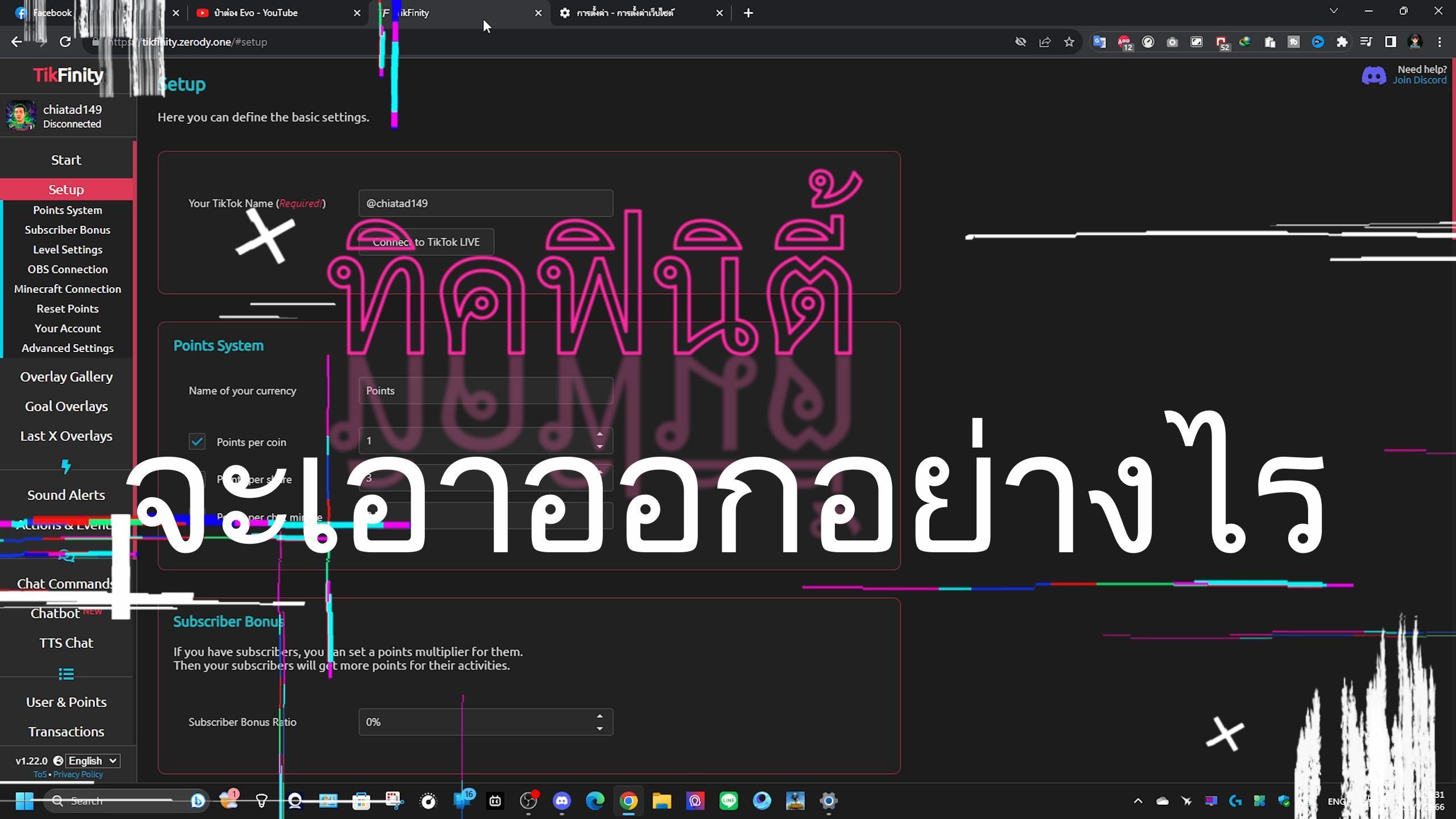Open Microsoft Edge from the taskbar
This screenshot has width=1456, height=819.
(x=595, y=801)
